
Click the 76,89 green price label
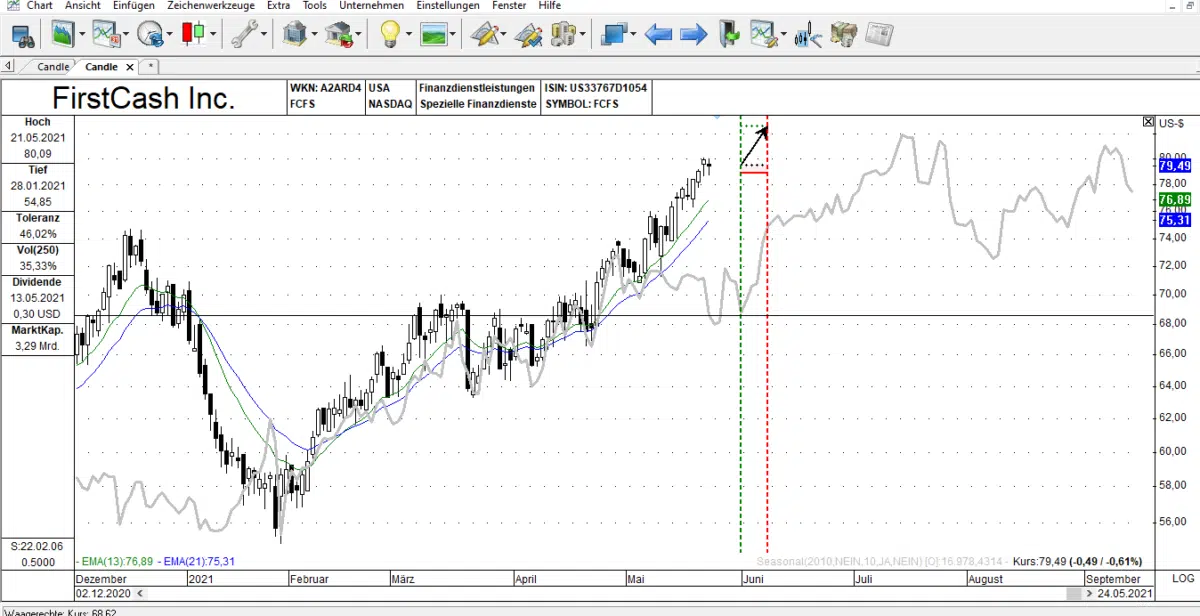[1175, 200]
